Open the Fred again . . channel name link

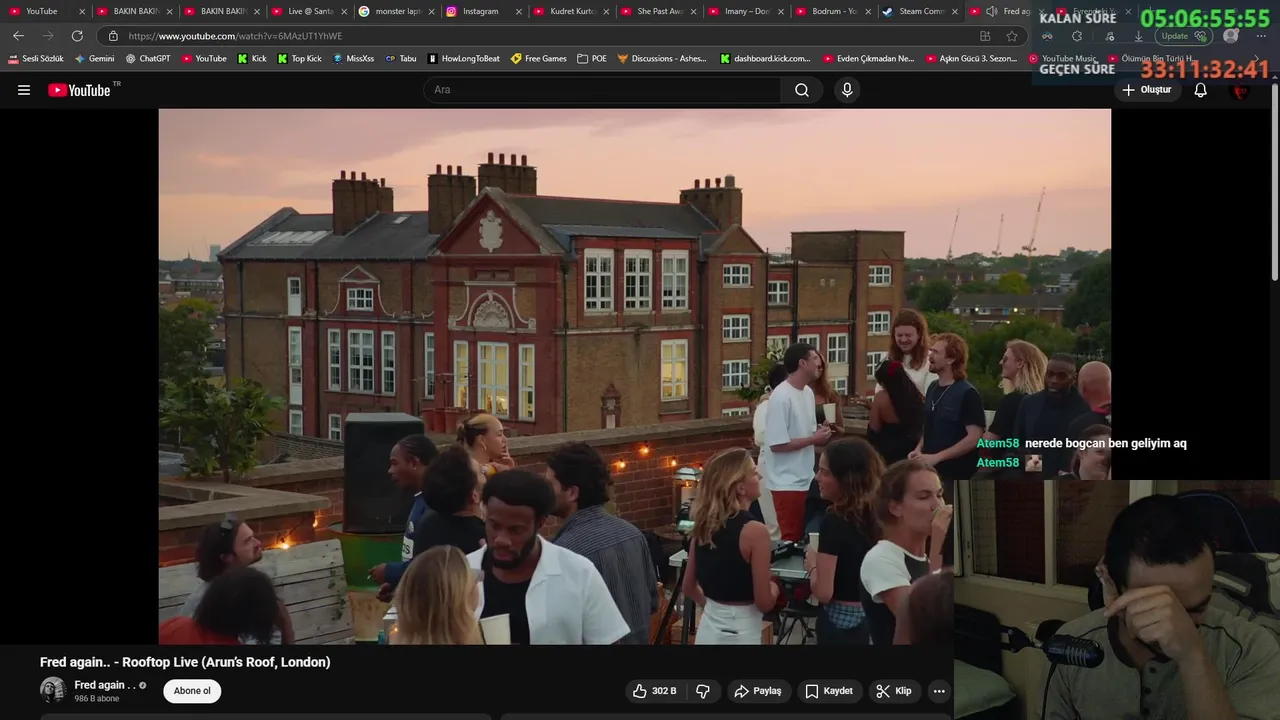[105, 685]
